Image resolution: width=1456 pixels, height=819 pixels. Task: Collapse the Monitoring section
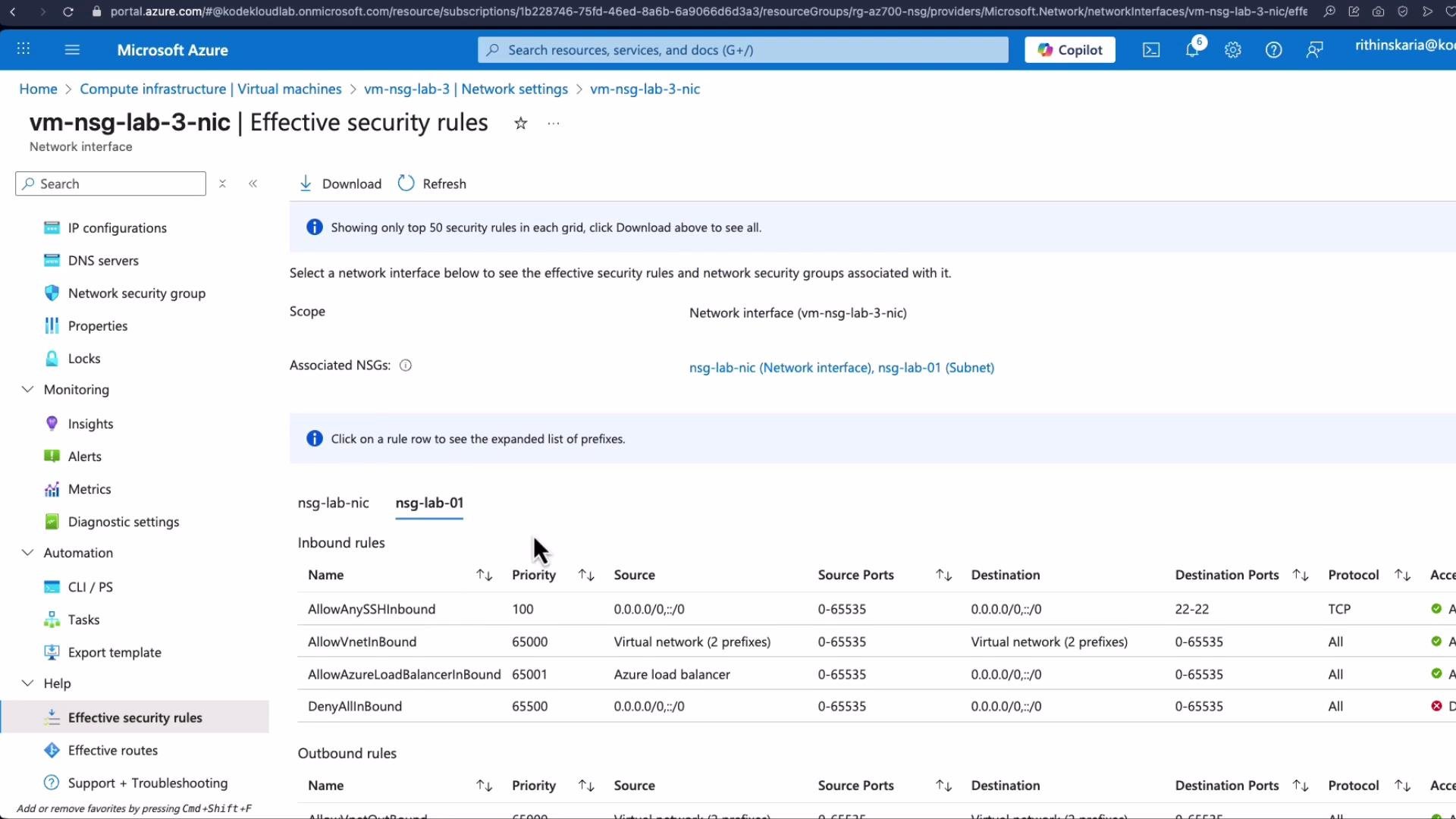click(27, 389)
